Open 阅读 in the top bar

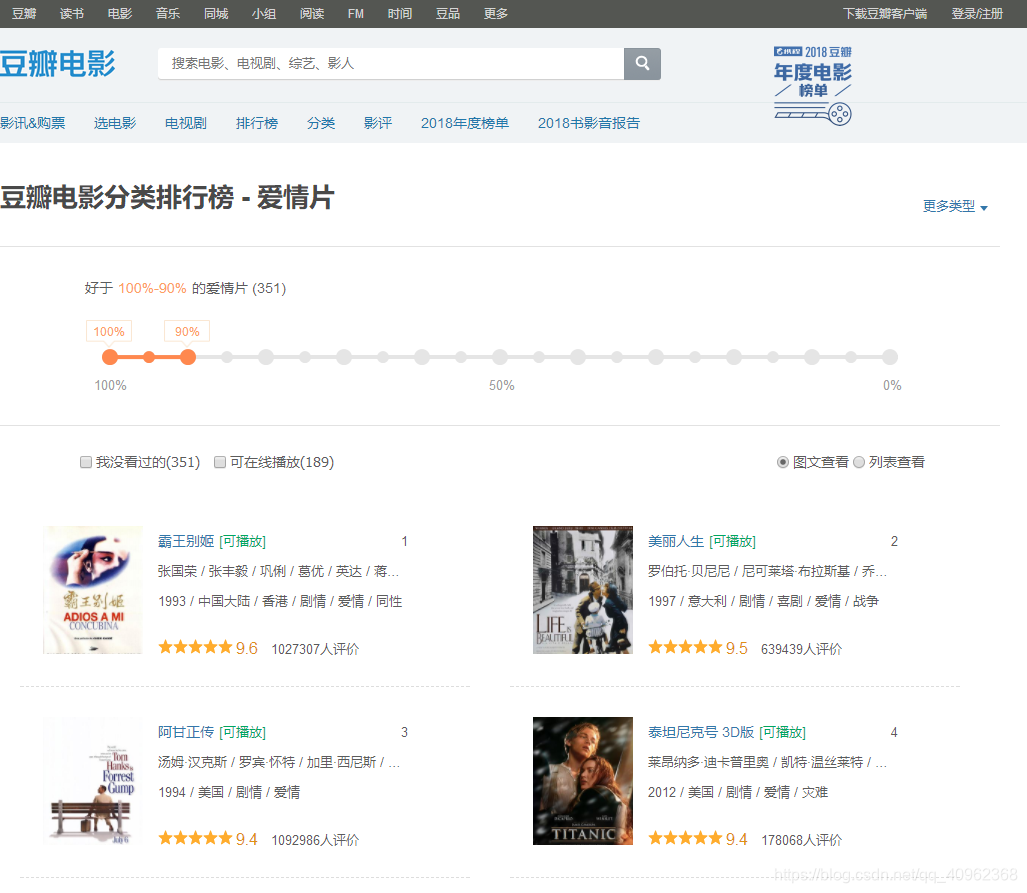pyautogui.click(x=312, y=14)
